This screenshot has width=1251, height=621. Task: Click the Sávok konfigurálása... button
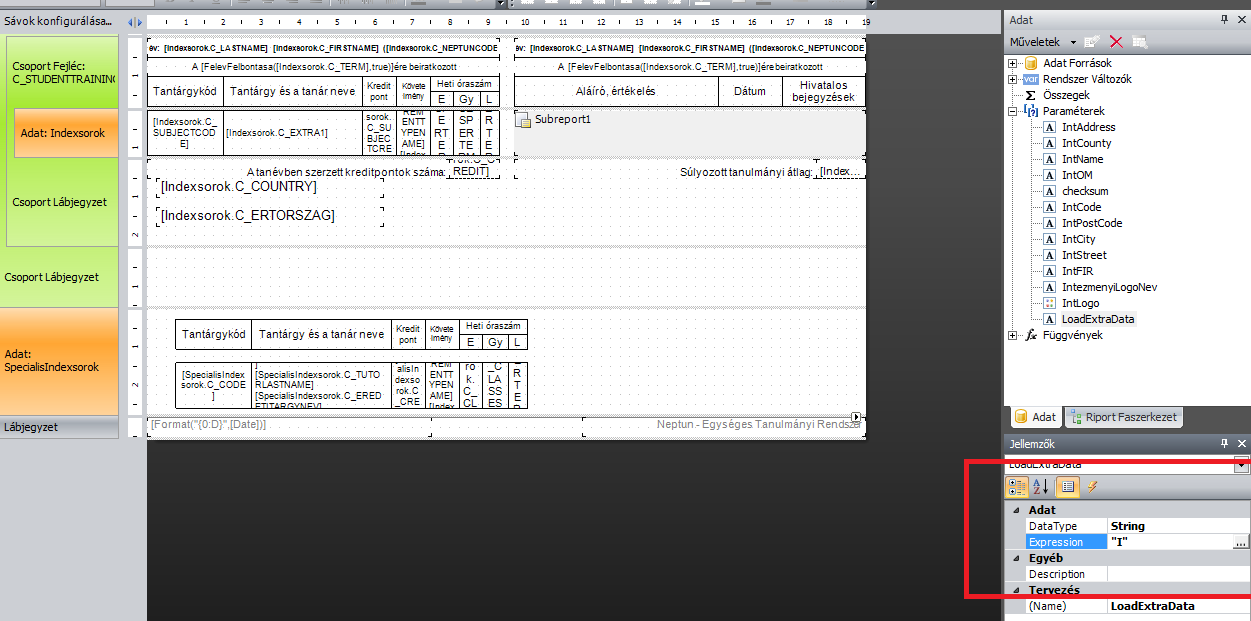[58, 22]
